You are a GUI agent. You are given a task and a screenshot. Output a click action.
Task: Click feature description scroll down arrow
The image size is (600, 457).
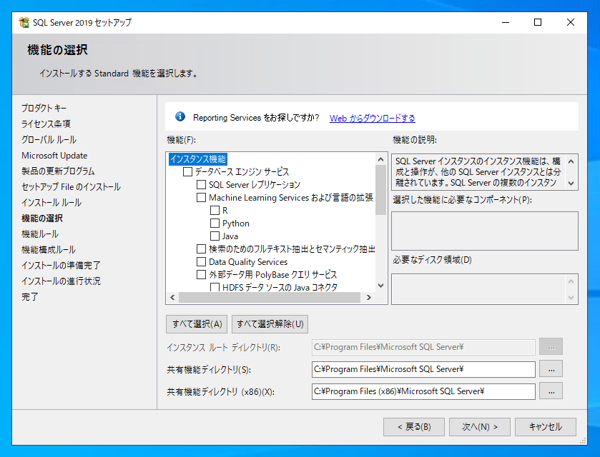point(571,183)
